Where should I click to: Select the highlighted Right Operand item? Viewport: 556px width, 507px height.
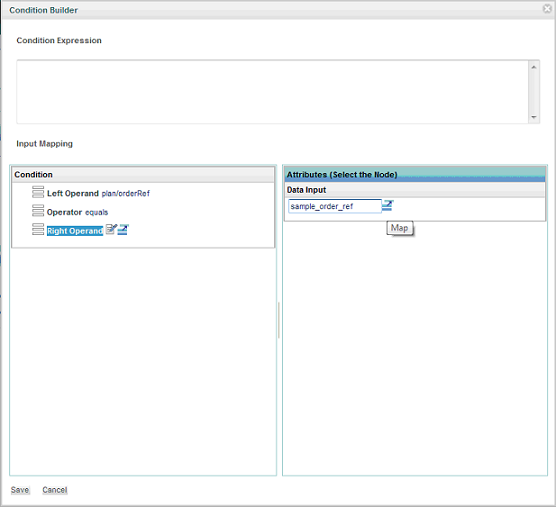coord(75,231)
